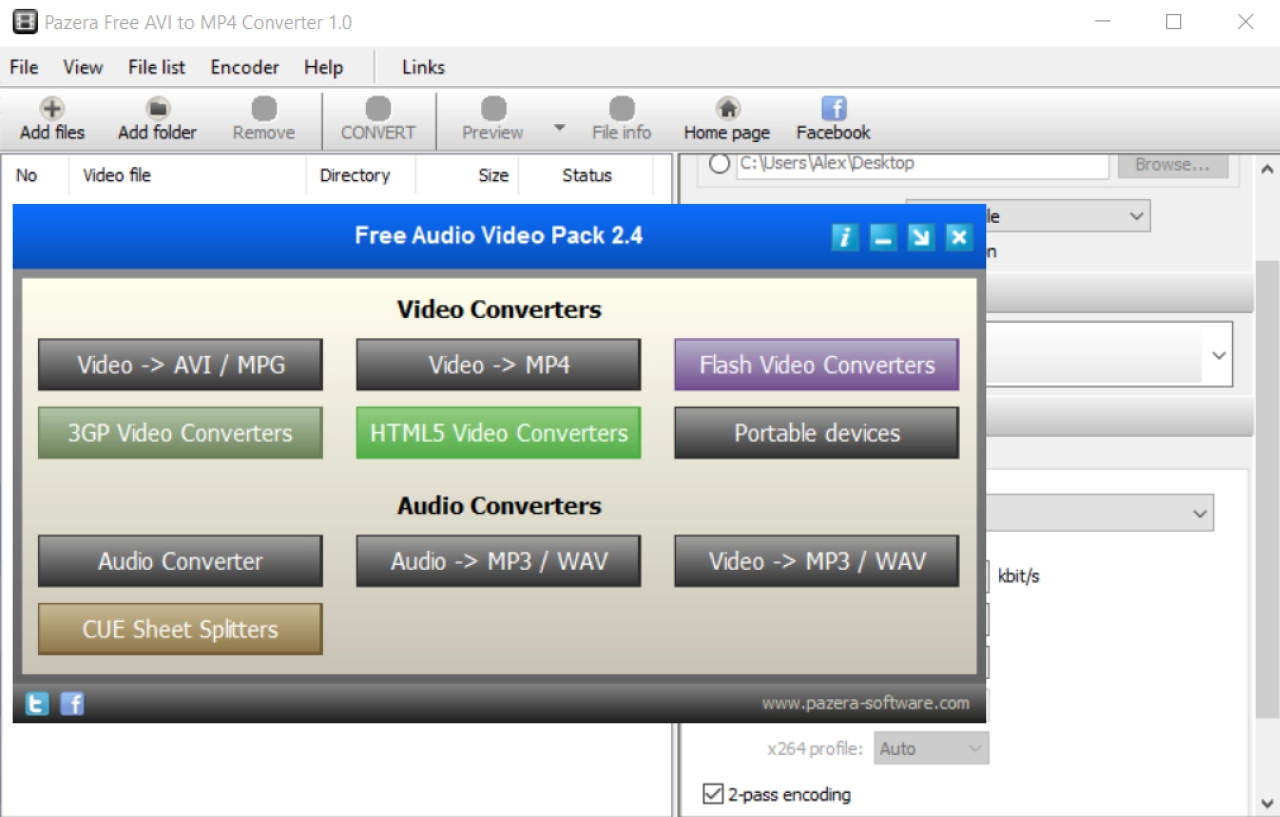Click the info icon in Free Audio Video Pack
Image resolution: width=1280 pixels, height=817 pixels.
[845, 237]
